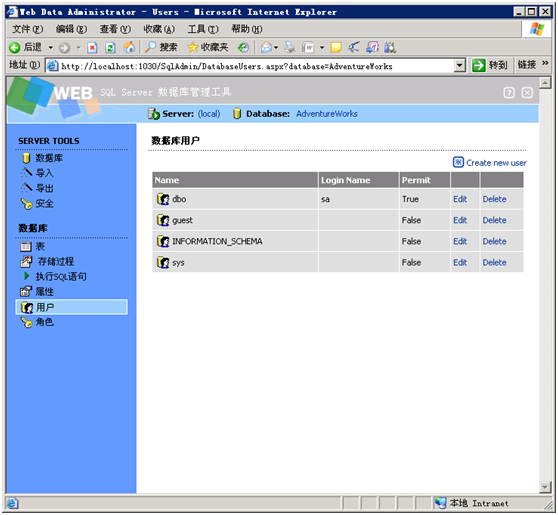Image resolution: width=558 pixels, height=515 pixels.
Task: Click the help question mark icon in the header
Action: pyautogui.click(x=509, y=93)
